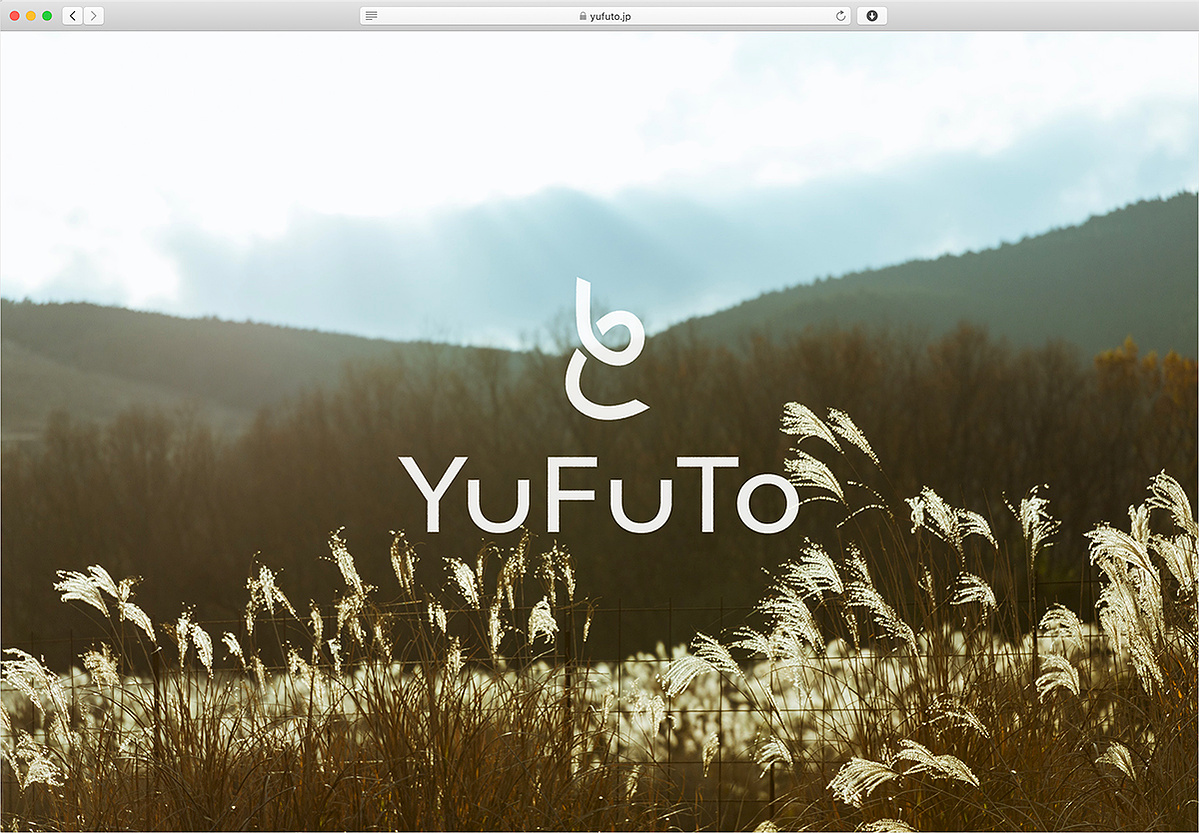
Task: Click the yufuto.jp address field
Action: 606,15
